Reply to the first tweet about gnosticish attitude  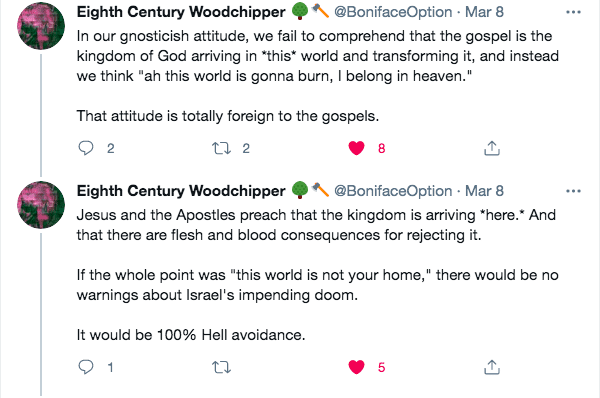[x=86, y=148]
